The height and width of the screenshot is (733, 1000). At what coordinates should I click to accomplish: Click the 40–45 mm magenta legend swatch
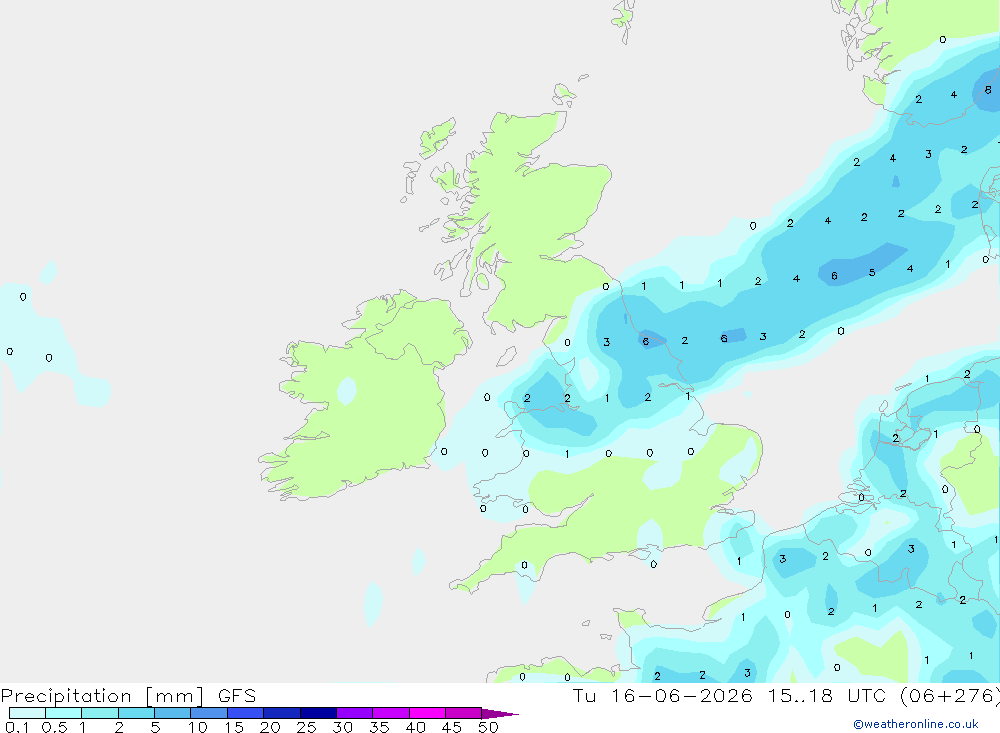(x=427, y=713)
